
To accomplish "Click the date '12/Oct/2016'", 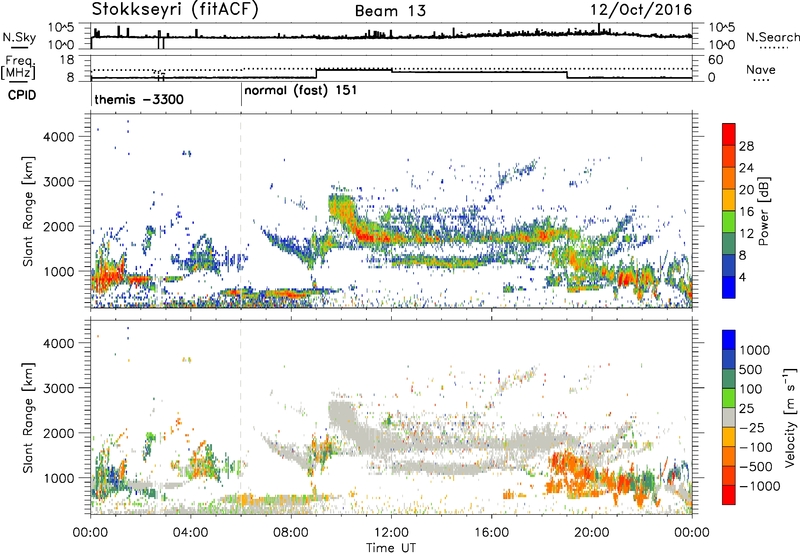I will (641, 10).
